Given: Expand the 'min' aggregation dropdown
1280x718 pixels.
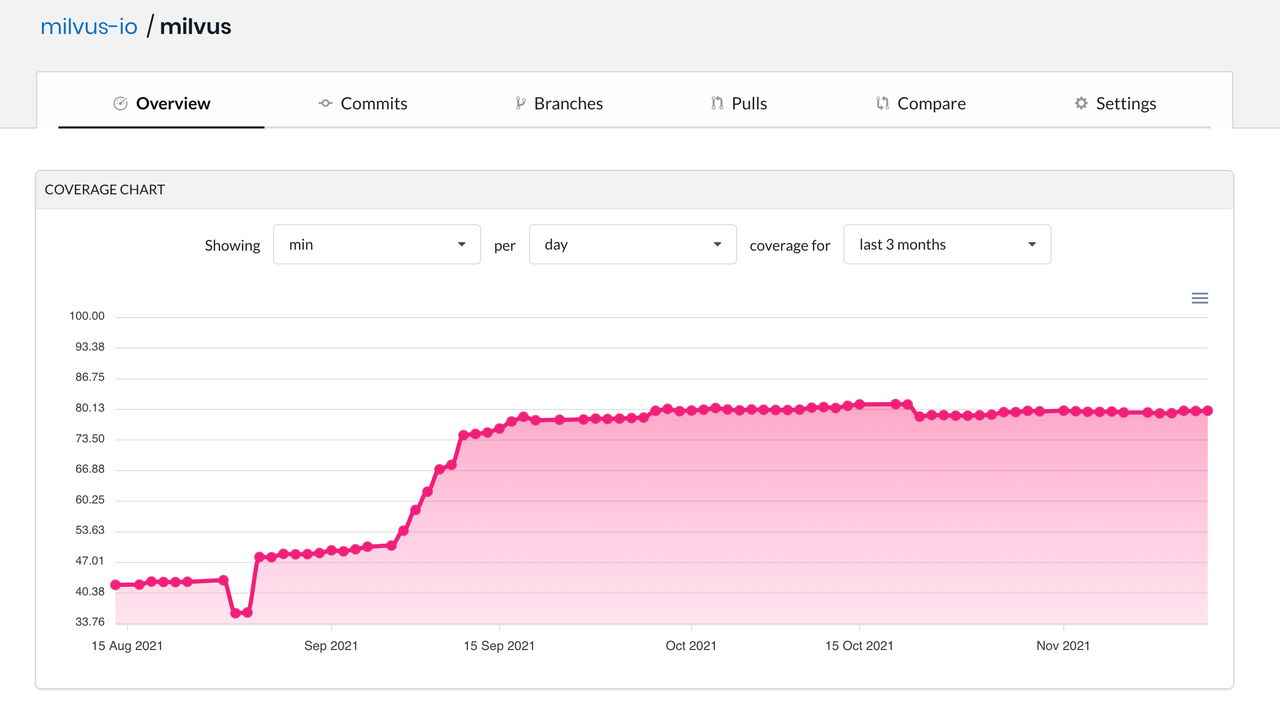Looking at the screenshot, I should [x=376, y=245].
